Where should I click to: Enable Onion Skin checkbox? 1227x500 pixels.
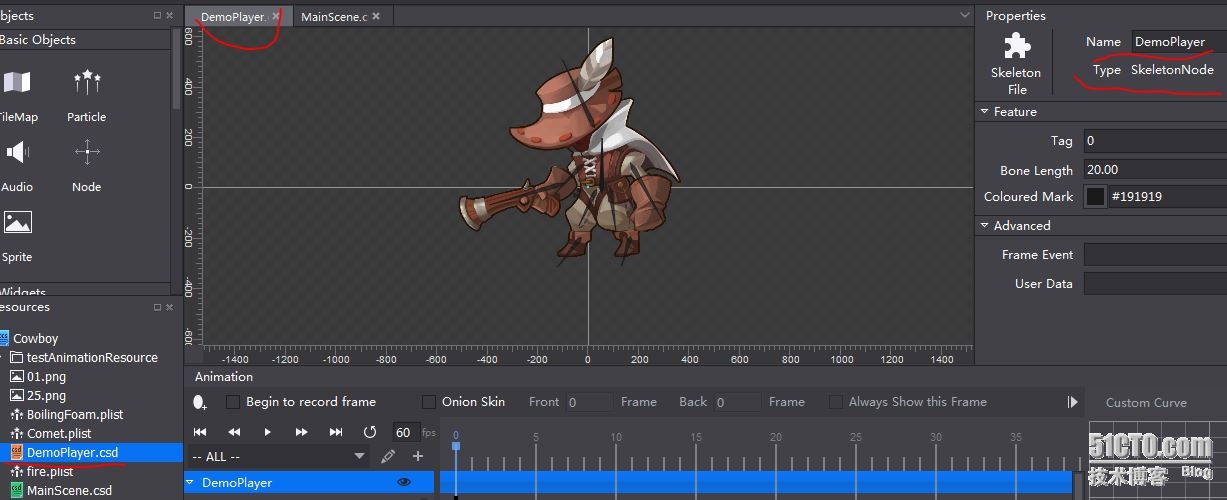[429, 402]
